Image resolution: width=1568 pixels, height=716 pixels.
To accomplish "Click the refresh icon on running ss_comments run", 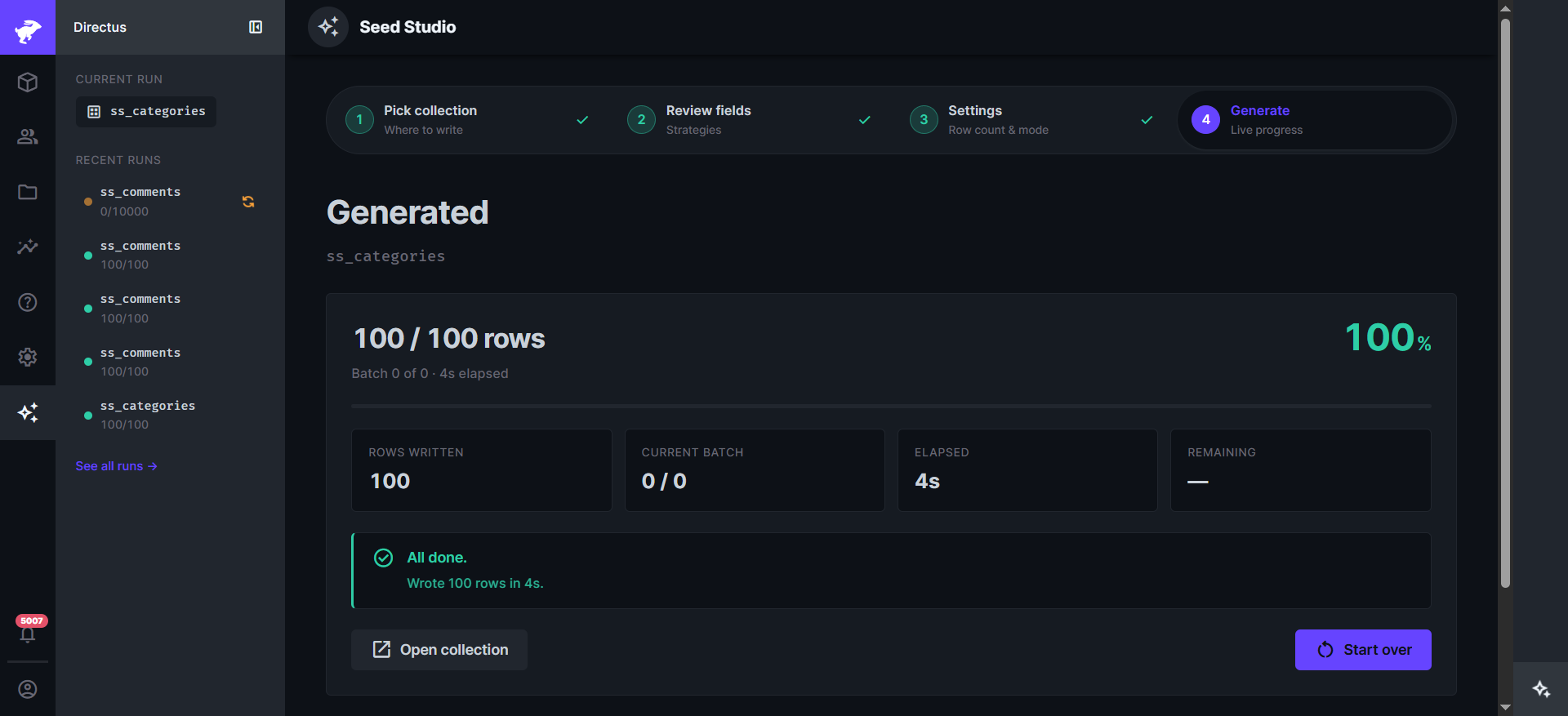I will 248,202.
